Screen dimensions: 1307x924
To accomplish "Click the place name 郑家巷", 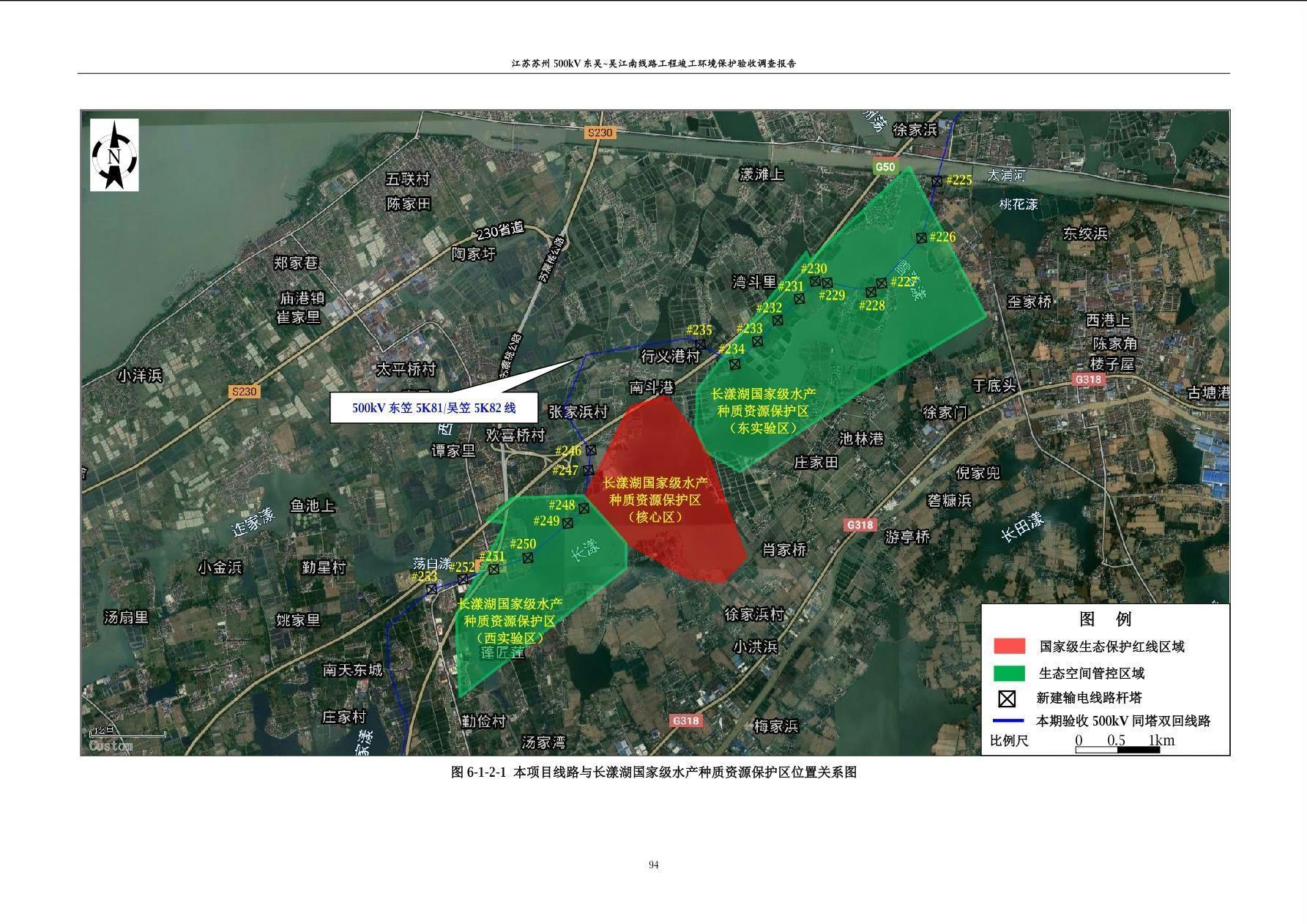I will (296, 262).
